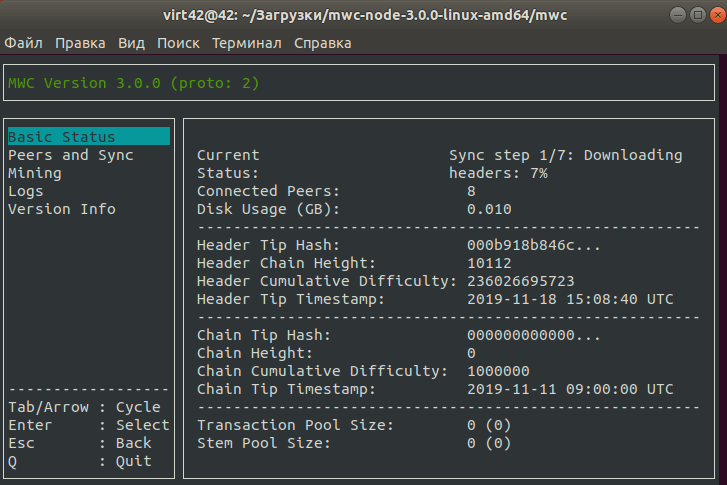Click Header Tip Hash value 000b918b846c...

tap(534, 245)
